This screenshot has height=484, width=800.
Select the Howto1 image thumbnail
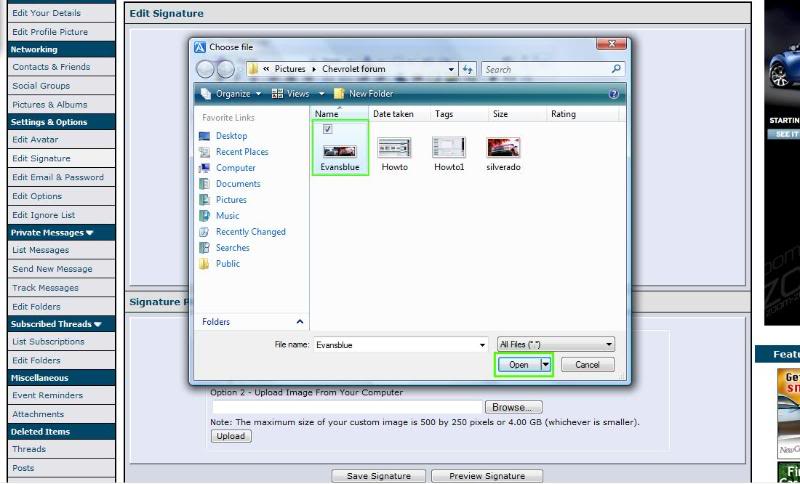click(x=449, y=148)
